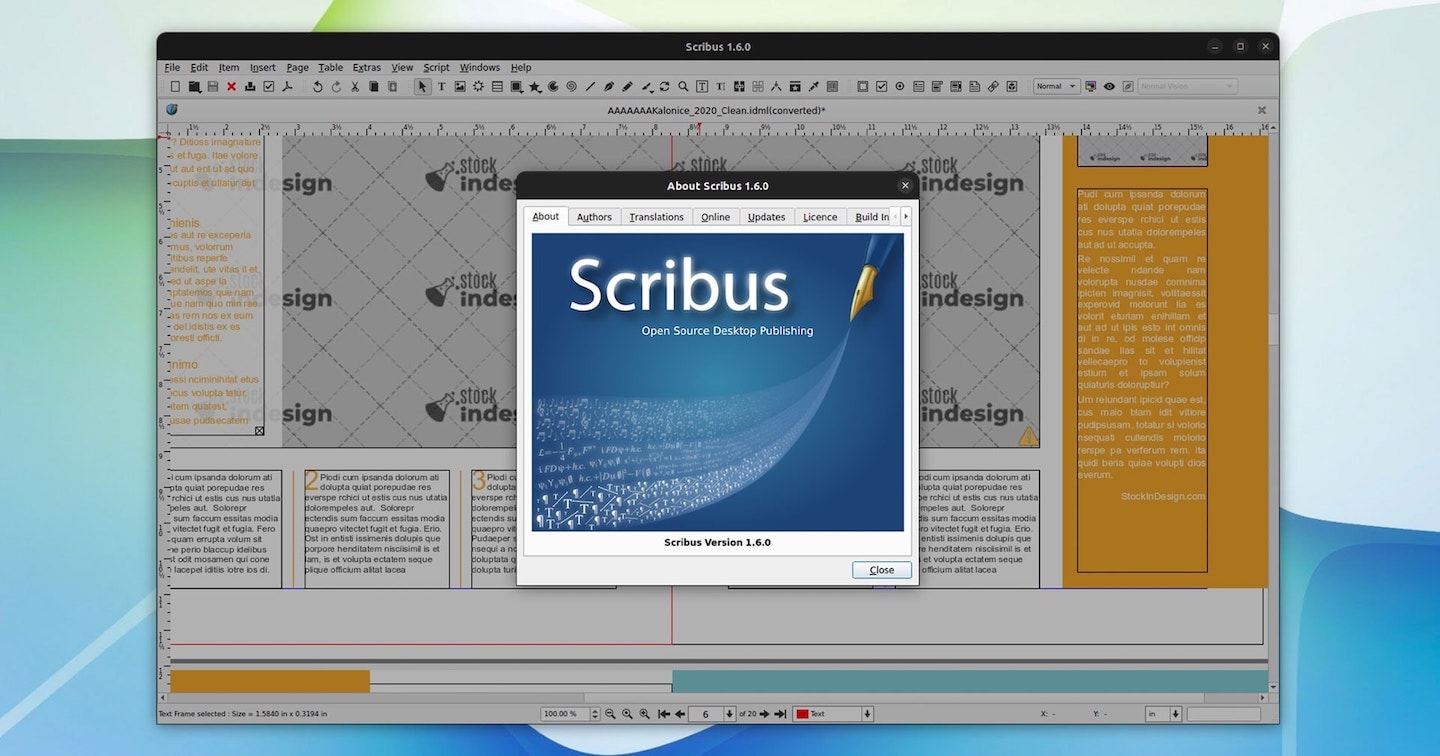The height and width of the screenshot is (756, 1440).
Task: Select the Text Frame tool
Action: coord(441,87)
